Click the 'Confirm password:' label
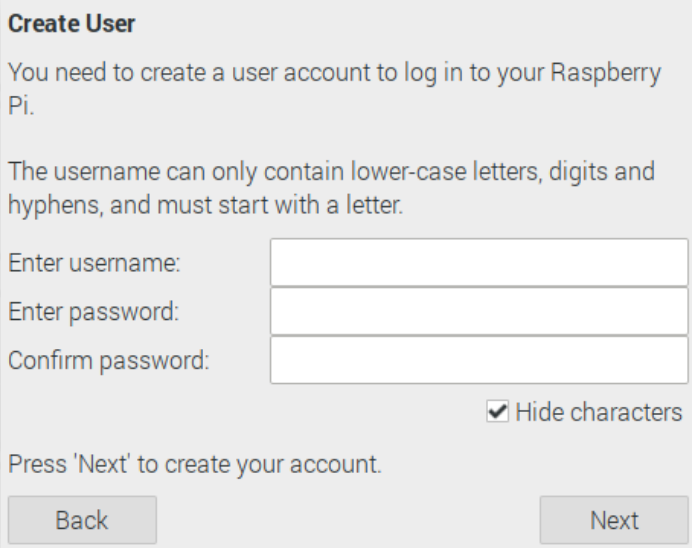The width and height of the screenshot is (692, 548). pyautogui.click(x=109, y=361)
